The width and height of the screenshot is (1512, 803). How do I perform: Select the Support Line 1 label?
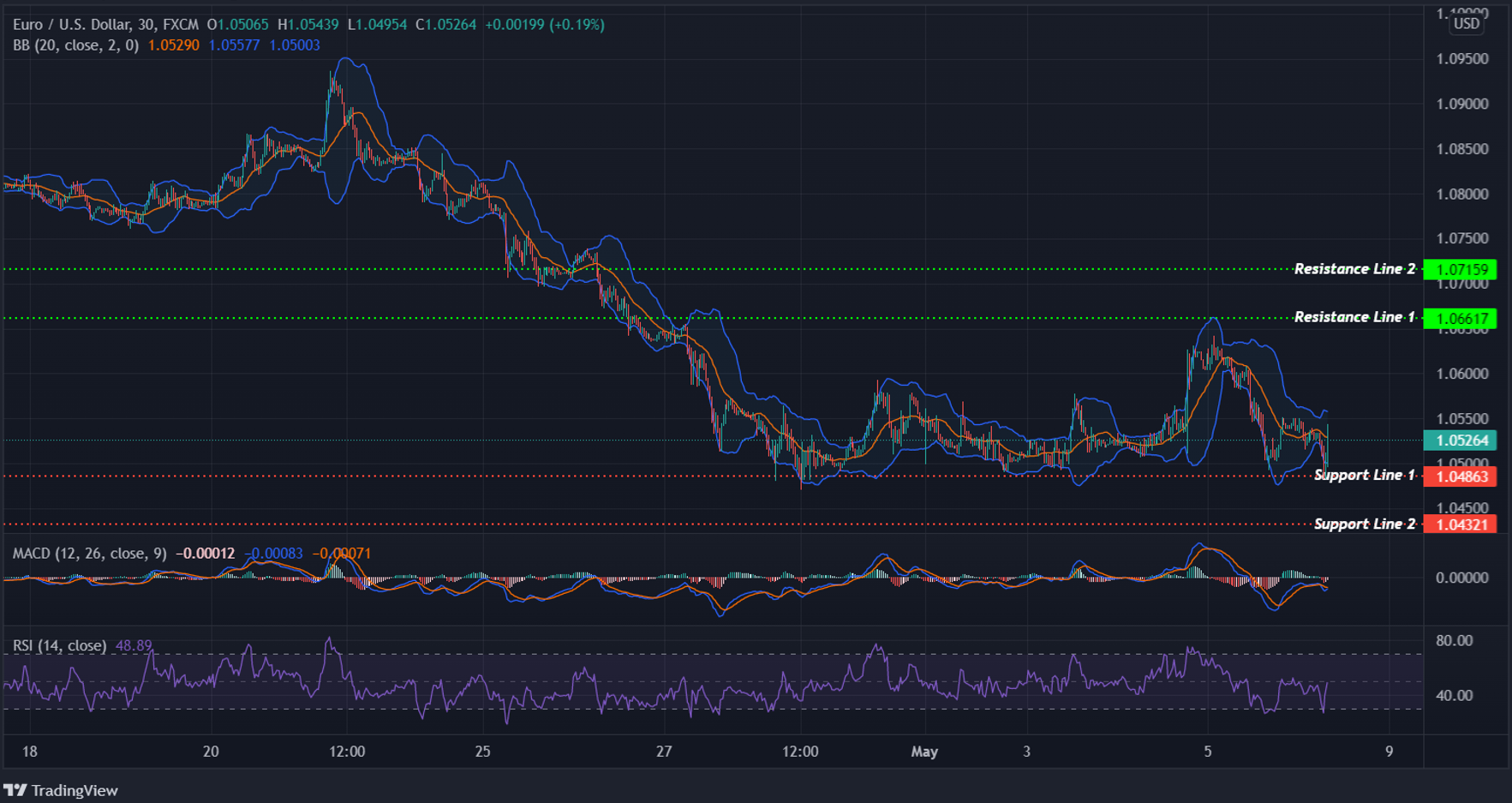(1364, 475)
